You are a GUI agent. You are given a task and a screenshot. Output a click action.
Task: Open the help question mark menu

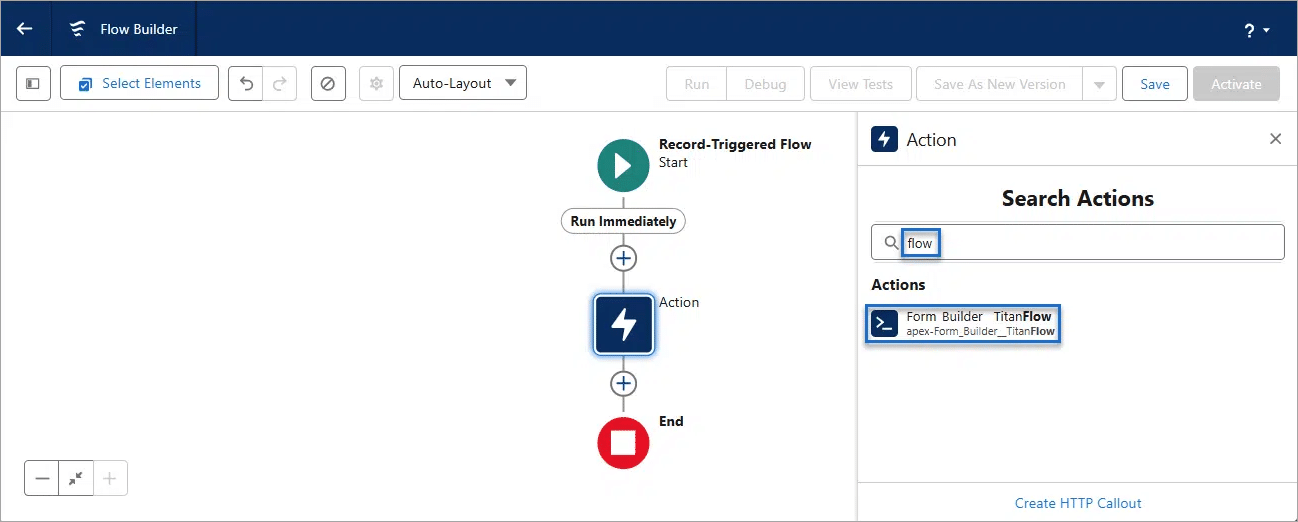[1256, 31]
